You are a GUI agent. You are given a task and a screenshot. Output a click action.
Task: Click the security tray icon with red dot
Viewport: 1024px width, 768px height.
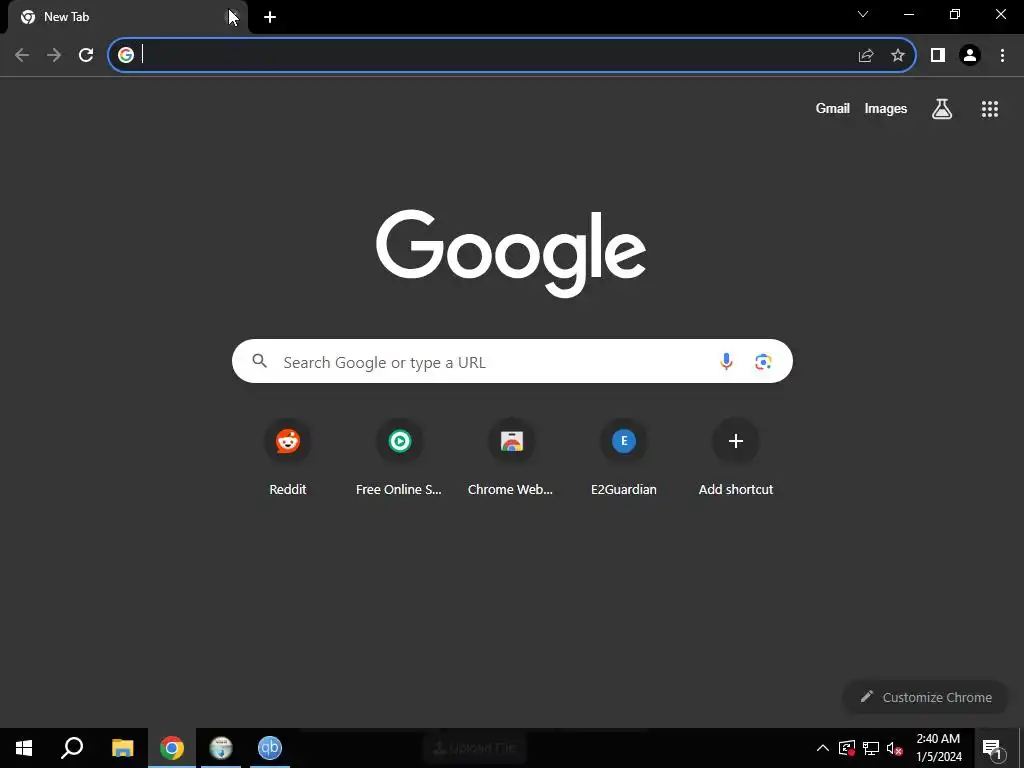(x=847, y=748)
